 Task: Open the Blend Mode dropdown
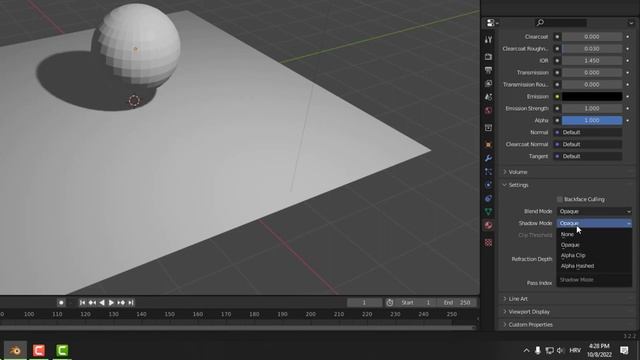594,211
